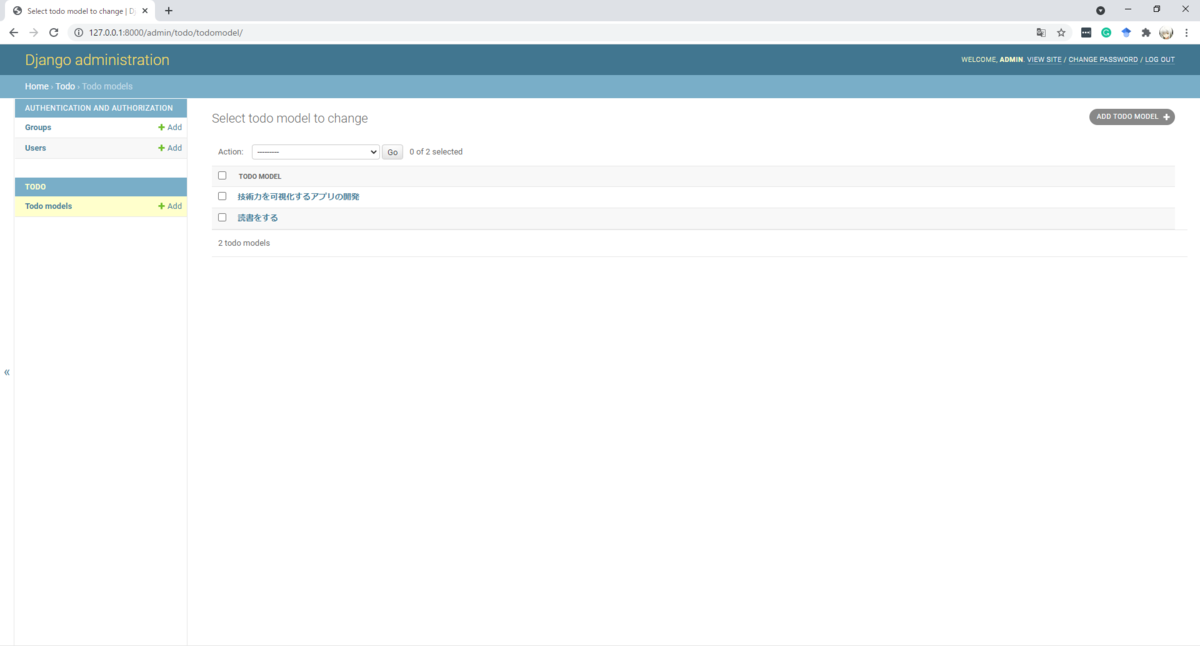The image size is (1200, 646).
Task: Open the Action dropdown
Action: [x=315, y=152]
